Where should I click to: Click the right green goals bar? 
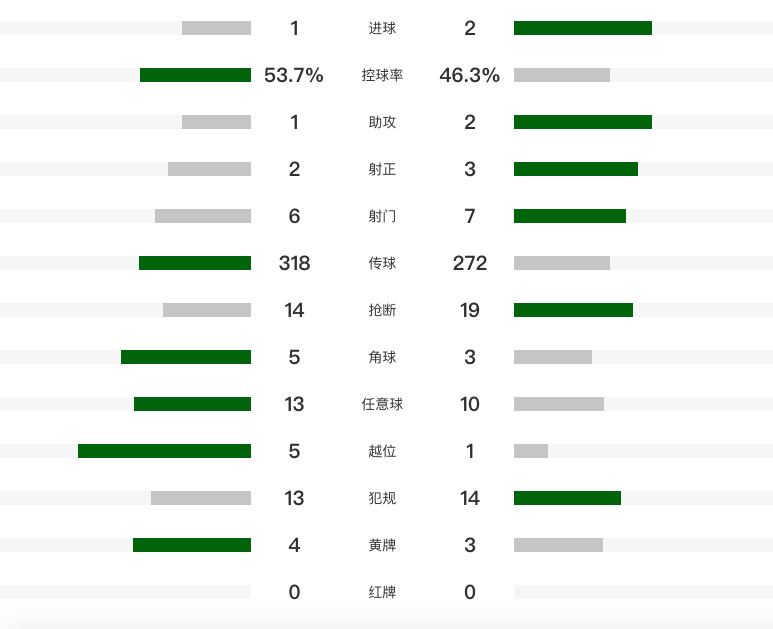click(582, 28)
